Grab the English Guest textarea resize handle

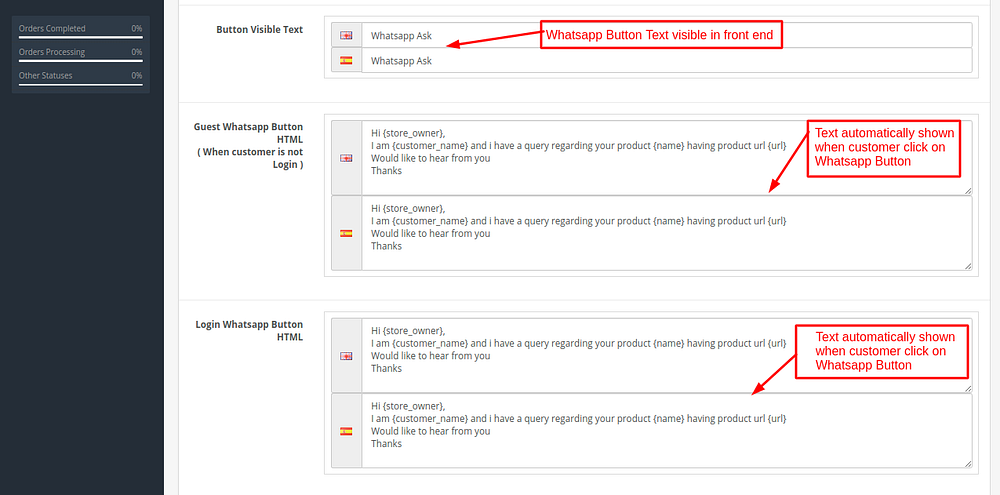(968, 191)
